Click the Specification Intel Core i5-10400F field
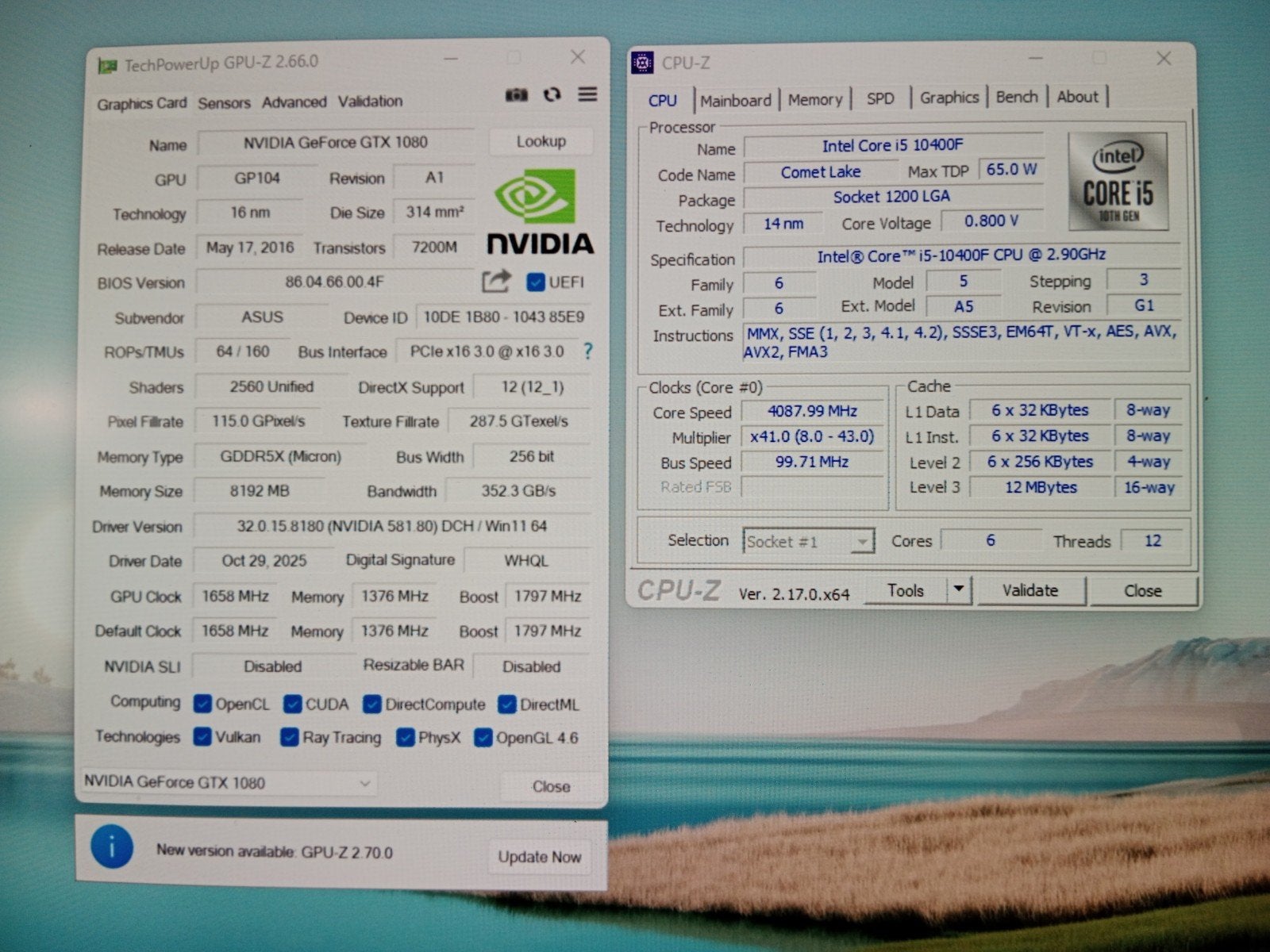 tap(961, 255)
